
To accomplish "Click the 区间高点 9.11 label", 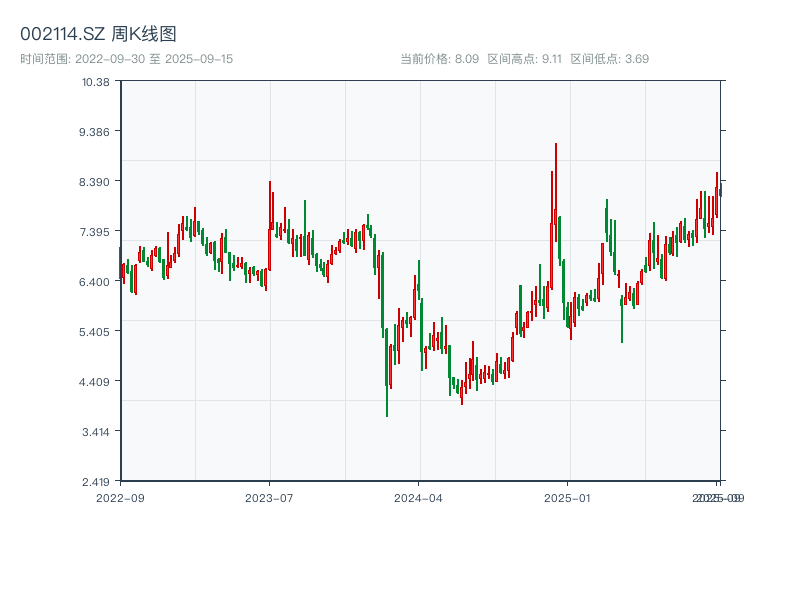I will [525, 59].
